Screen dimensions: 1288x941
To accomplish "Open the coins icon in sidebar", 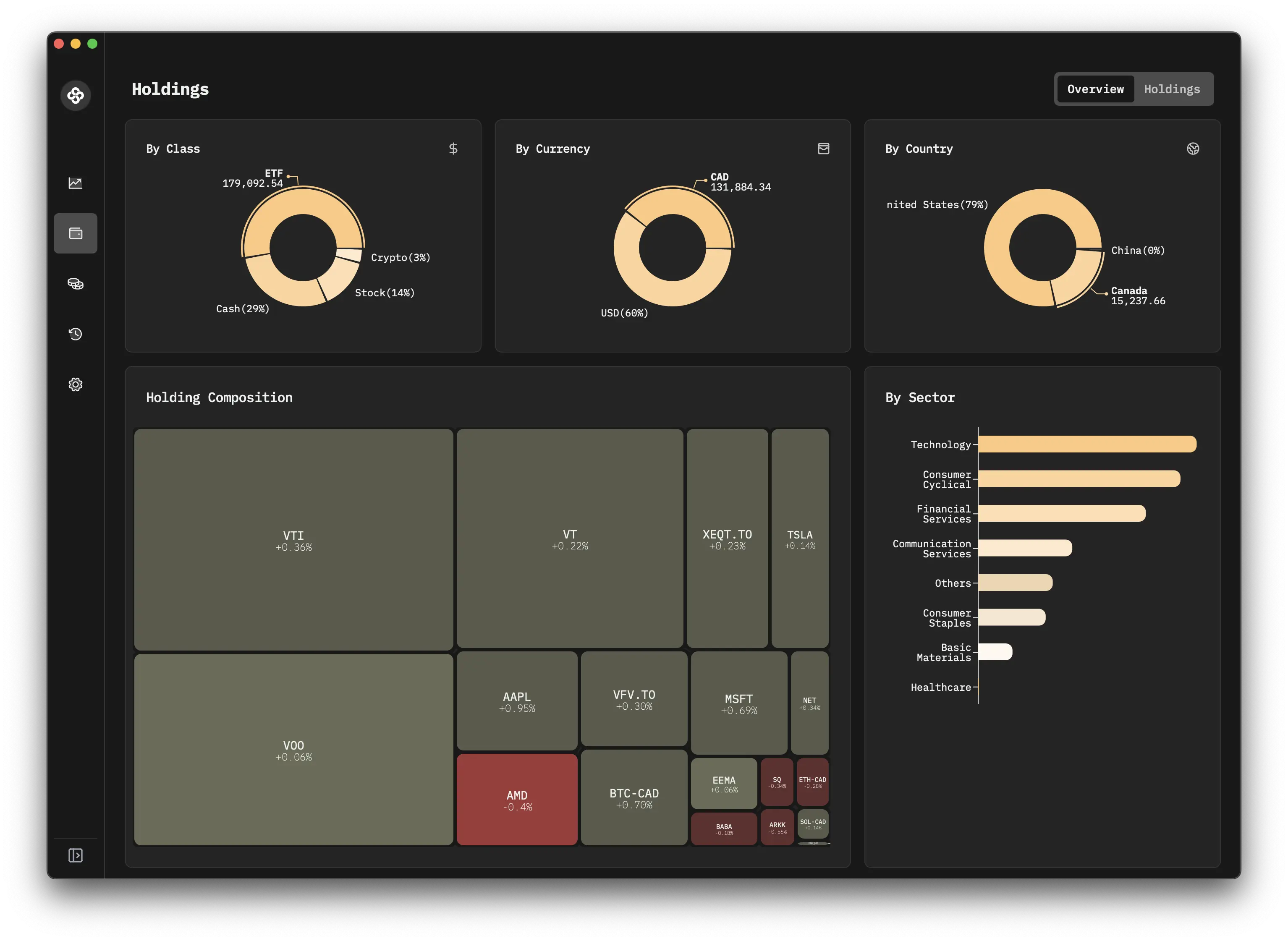I will [75, 284].
